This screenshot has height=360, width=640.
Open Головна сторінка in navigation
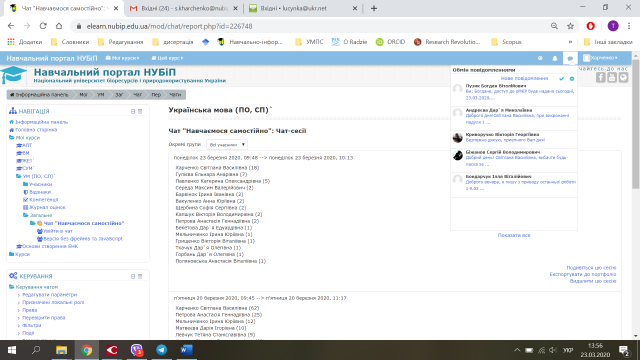coord(36,130)
